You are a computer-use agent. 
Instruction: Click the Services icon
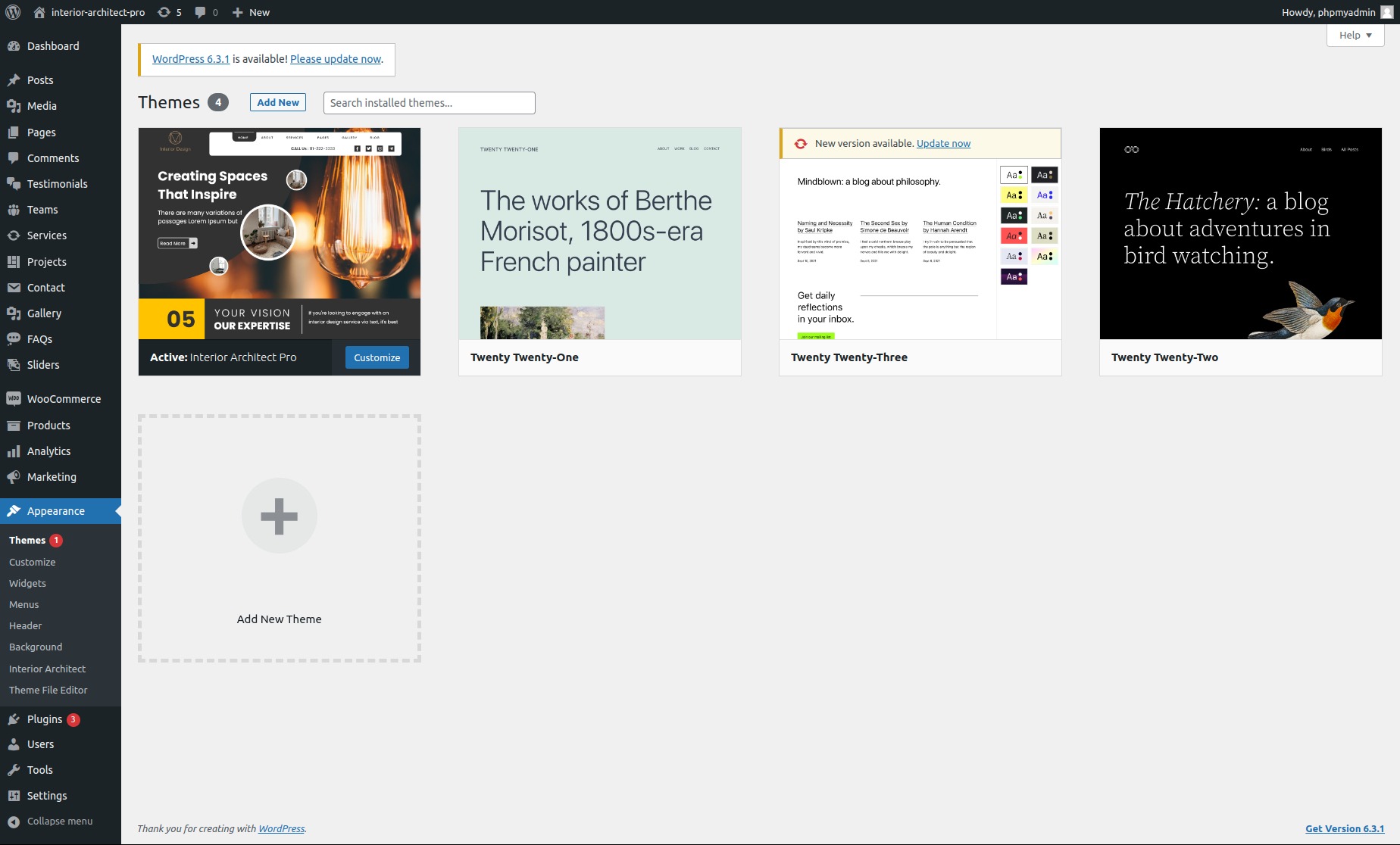point(14,235)
